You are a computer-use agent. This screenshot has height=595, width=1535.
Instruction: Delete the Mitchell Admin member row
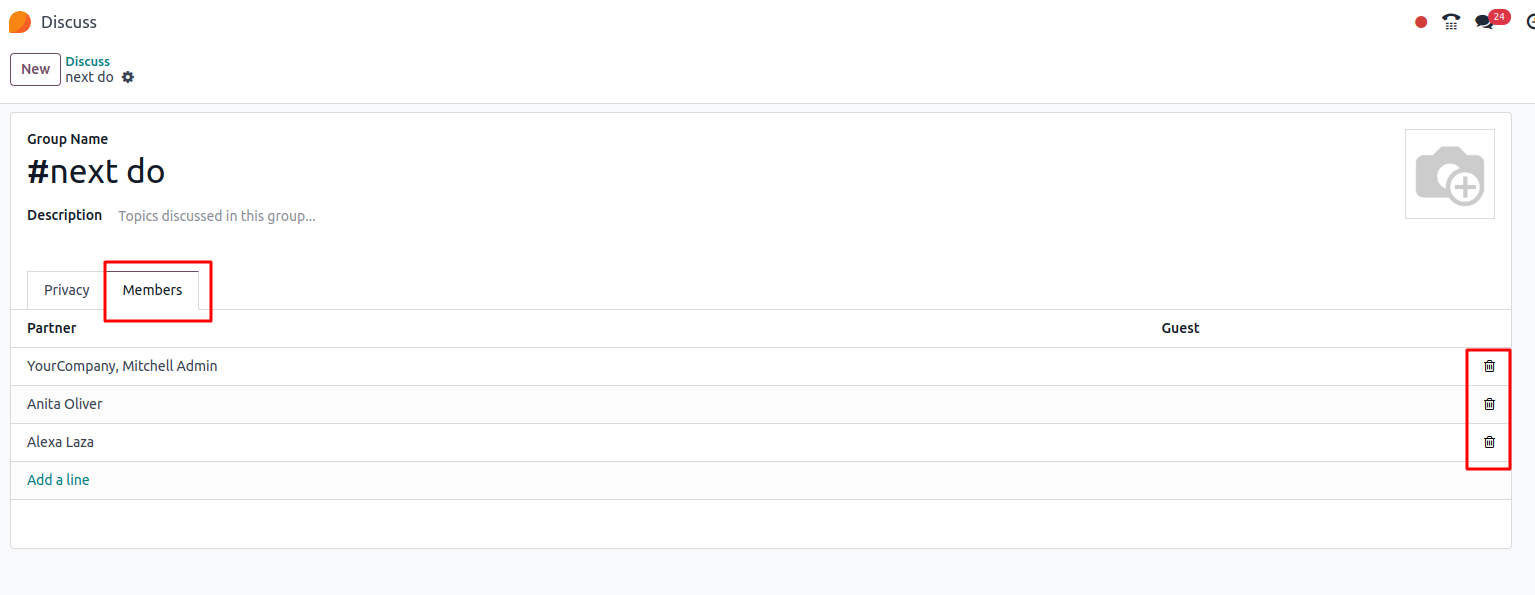pyautogui.click(x=1489, y=366)
